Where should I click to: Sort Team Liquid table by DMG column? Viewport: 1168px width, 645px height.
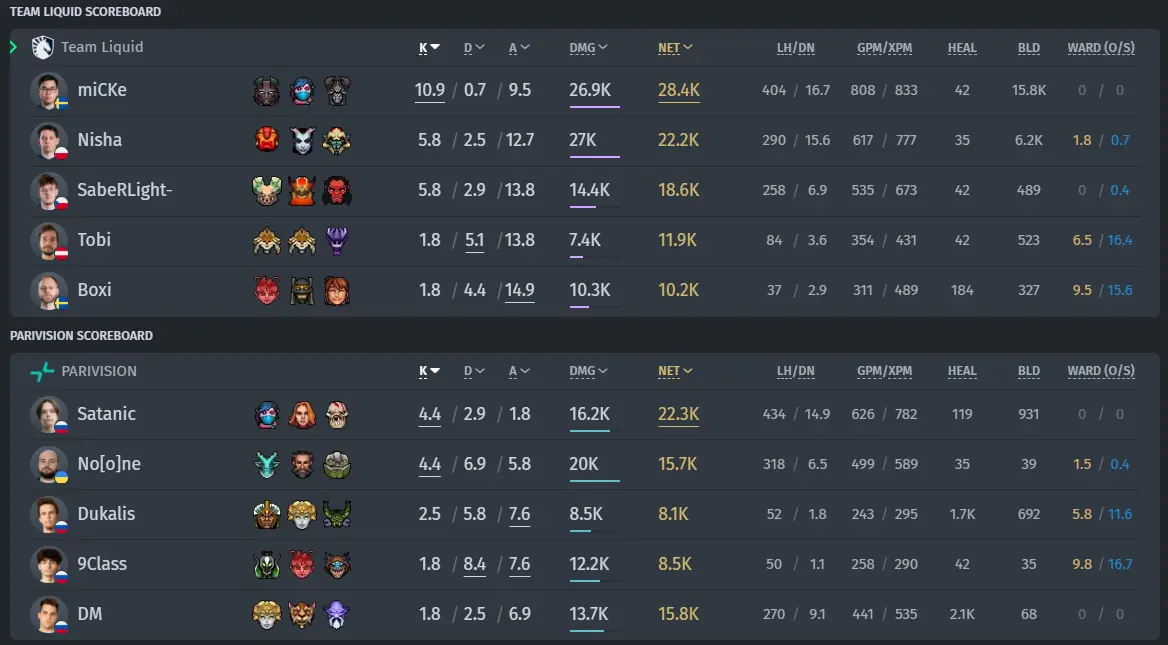click(x=588, y=48)
